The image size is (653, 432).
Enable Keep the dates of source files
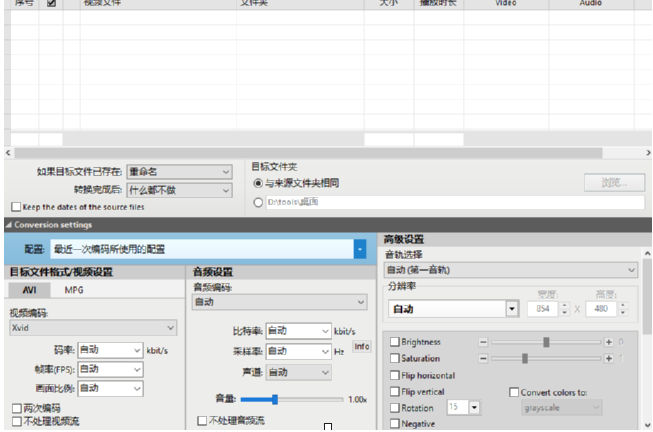pos(16,207)
